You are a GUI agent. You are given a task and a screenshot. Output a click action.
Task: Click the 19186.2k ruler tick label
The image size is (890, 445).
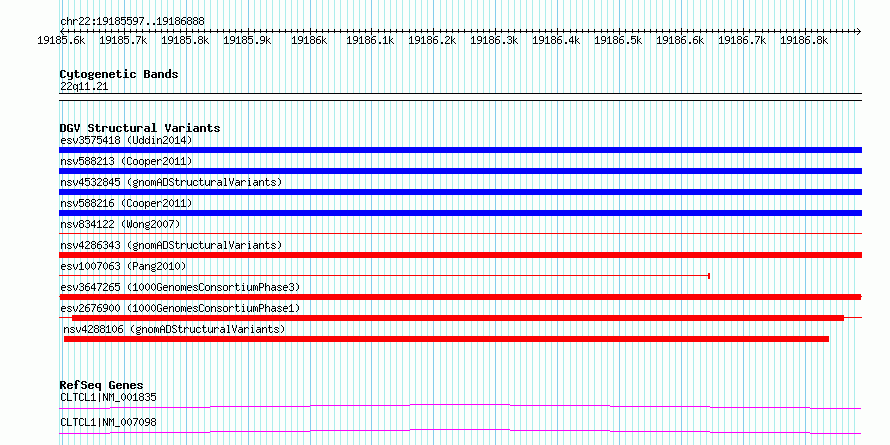433,40
